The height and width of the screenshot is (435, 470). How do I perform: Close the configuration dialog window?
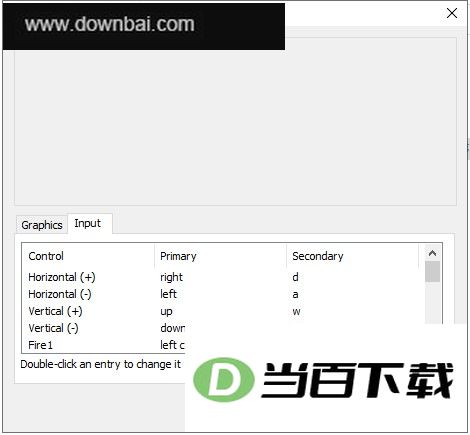click(452, 13)
